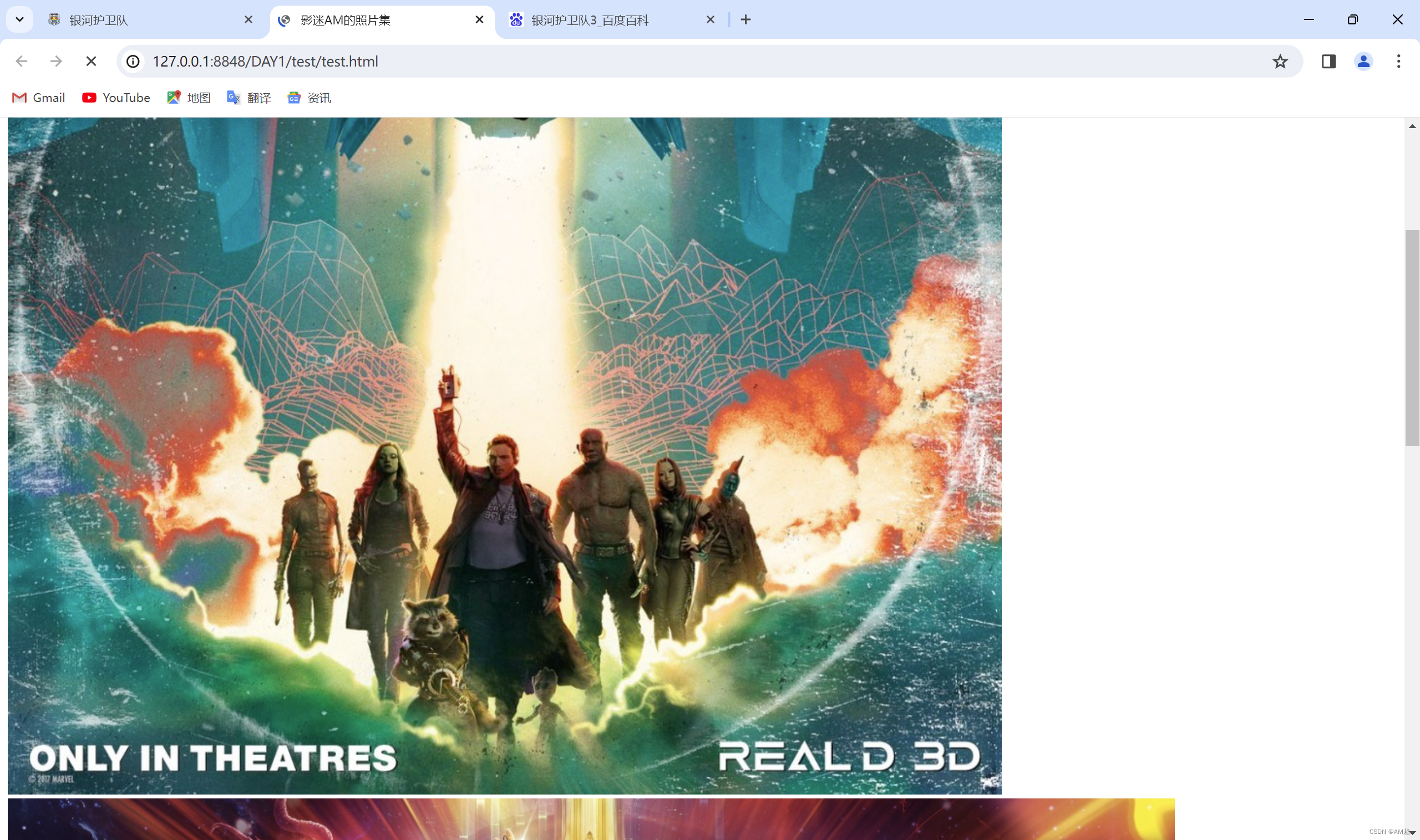Restore down the browser window

(x=1353, y=20)
